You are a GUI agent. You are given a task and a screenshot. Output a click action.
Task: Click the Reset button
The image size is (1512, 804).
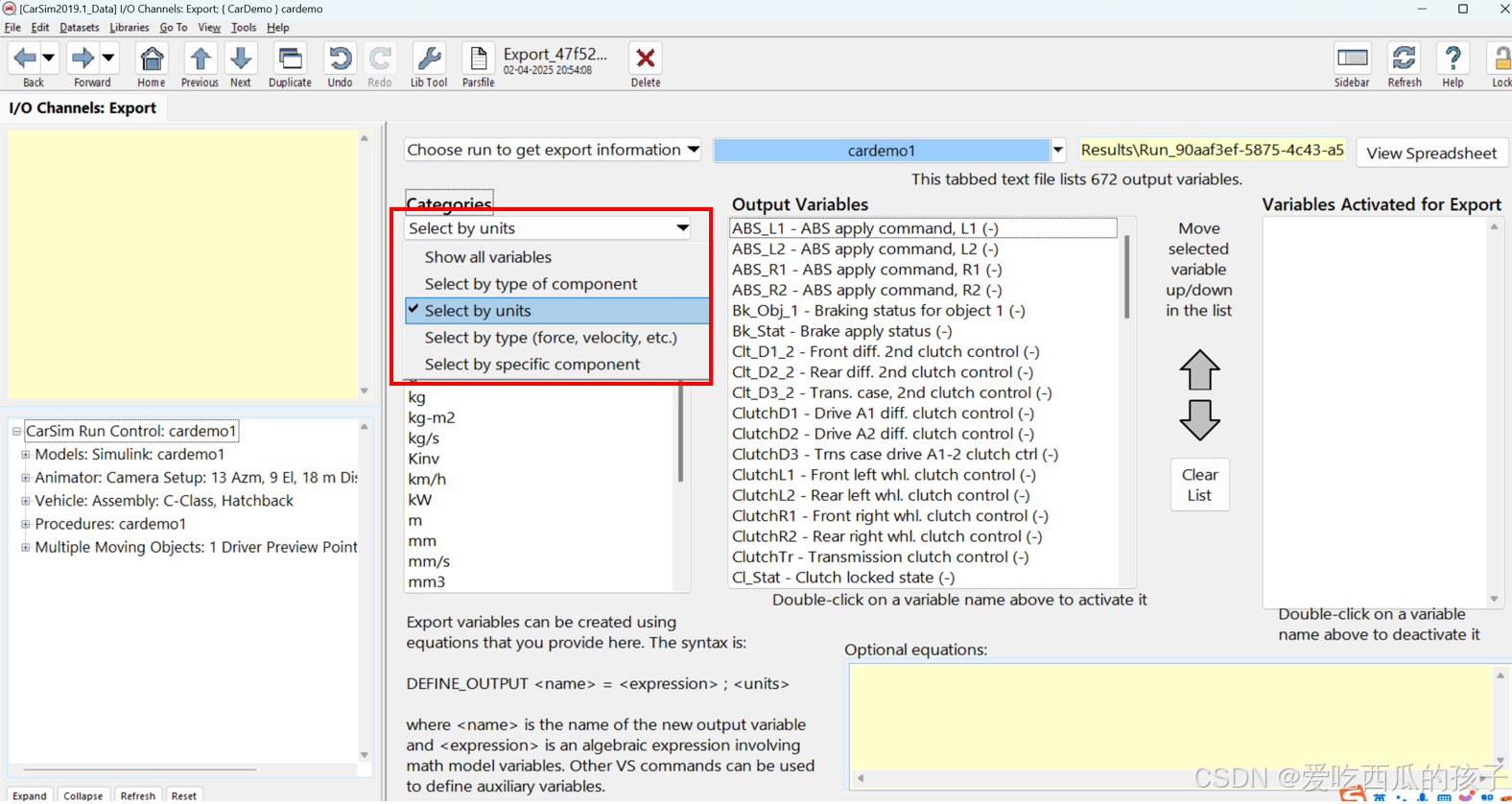pos(183,795)
